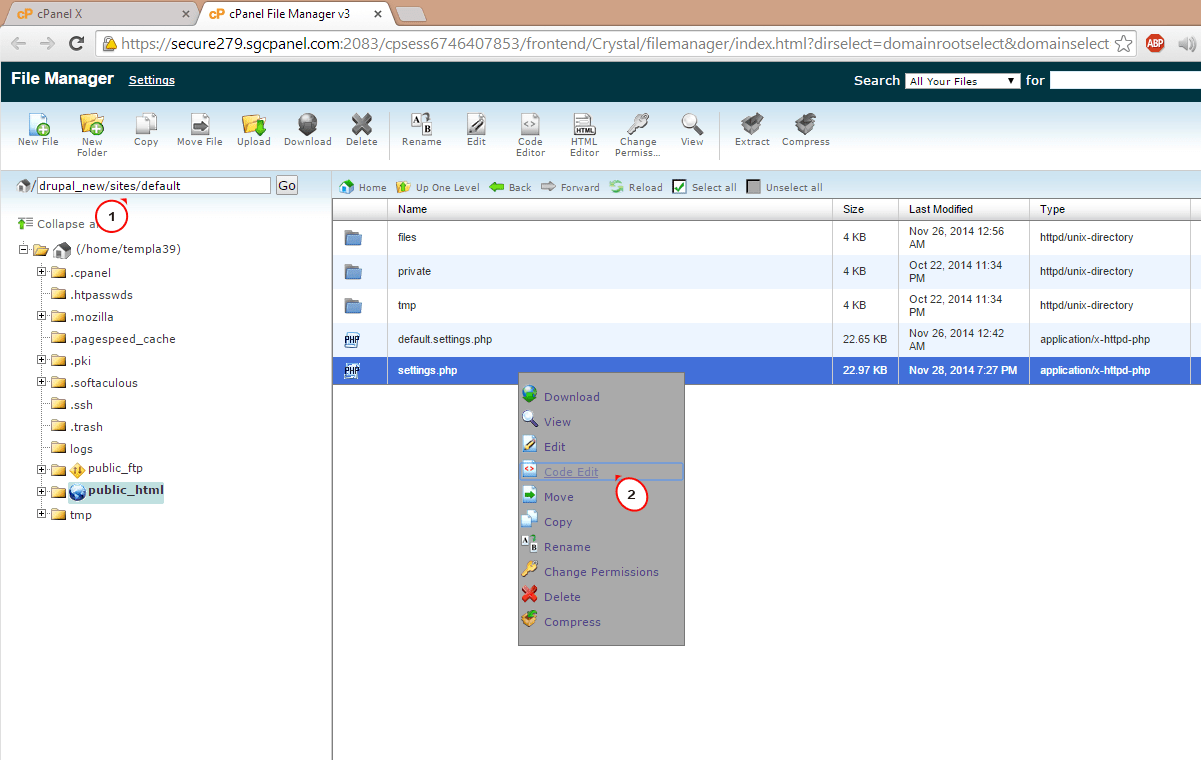Click Change Permissions key icon in toolbar
The width and height of the screenshot is (1201, 760).
click(x=638, y=124)
